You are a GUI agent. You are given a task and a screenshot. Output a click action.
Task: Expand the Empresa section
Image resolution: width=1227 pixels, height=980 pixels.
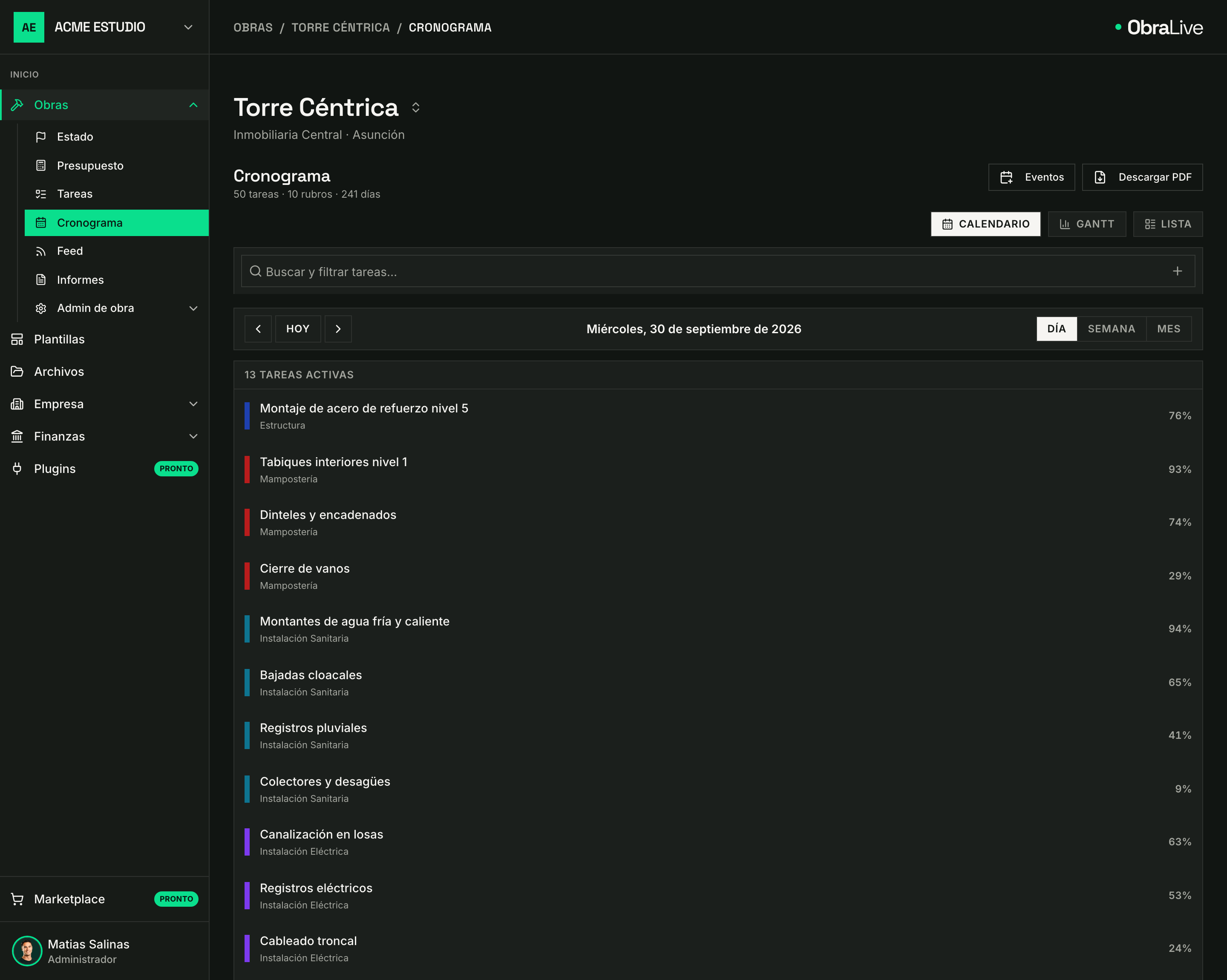tap(193, 404)
